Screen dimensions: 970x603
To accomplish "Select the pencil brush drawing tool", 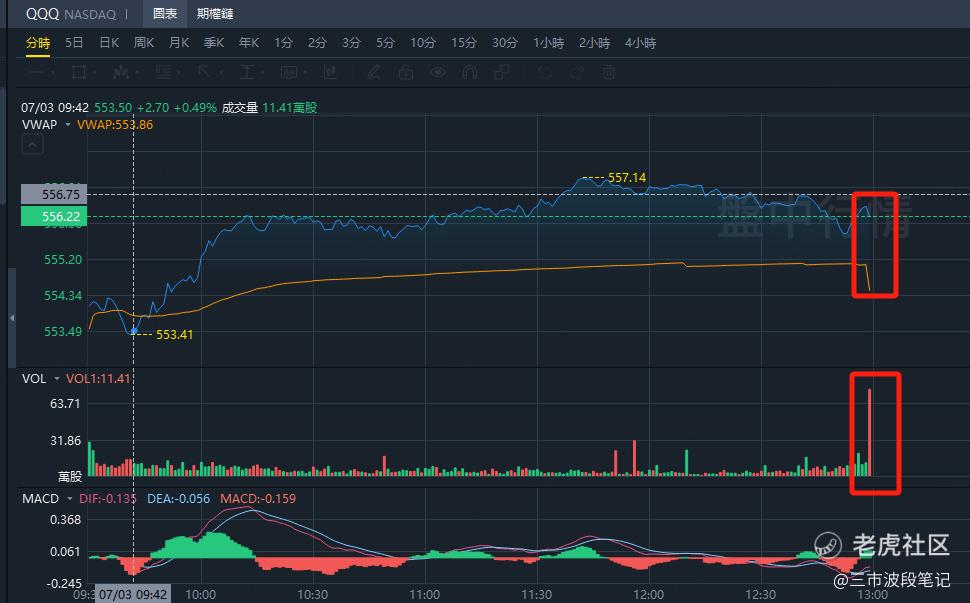I will pos(374,72).
